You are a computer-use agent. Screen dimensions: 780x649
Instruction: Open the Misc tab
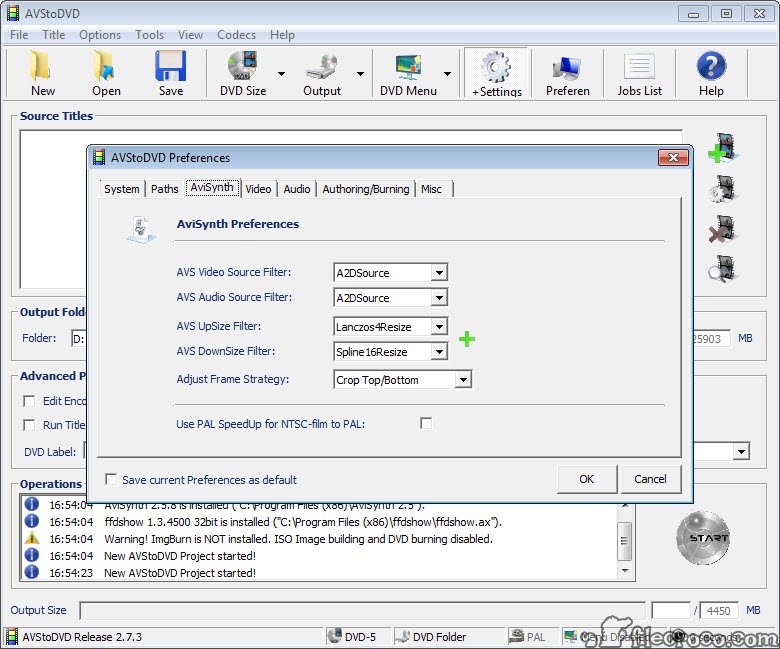(431, 189)
